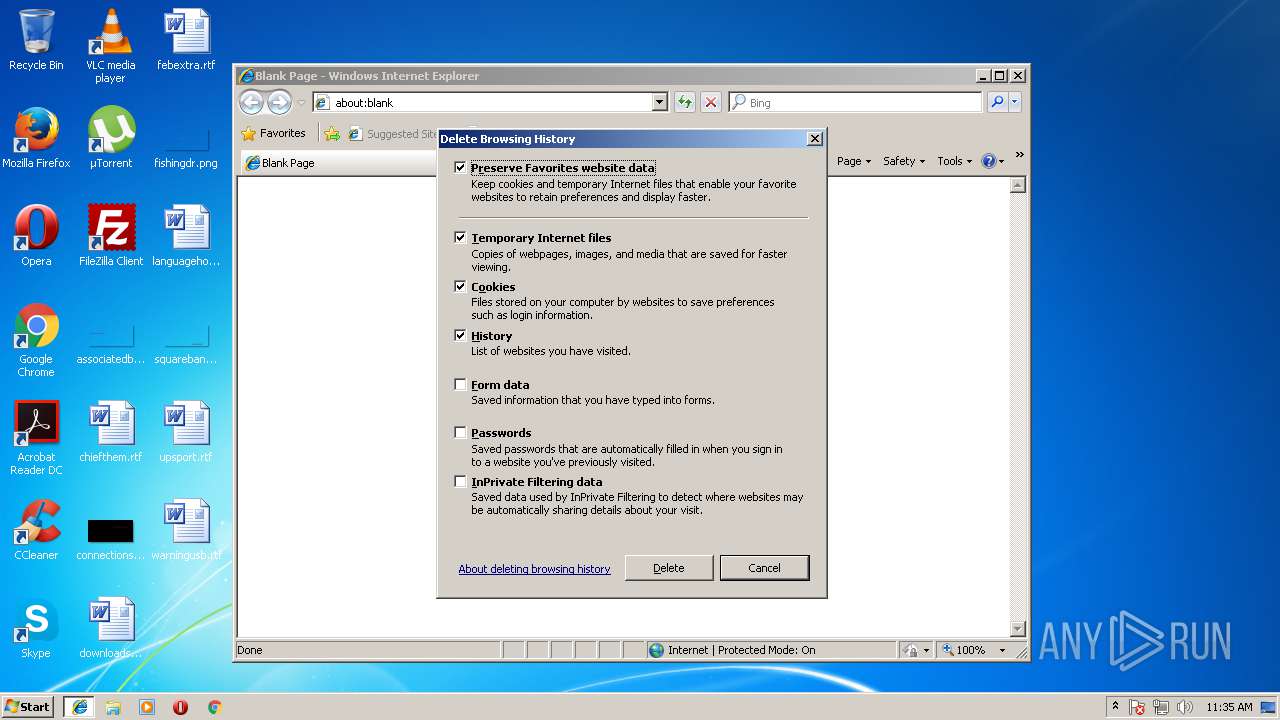Click the 11:35 AM clock

[x=1229, y=707]
